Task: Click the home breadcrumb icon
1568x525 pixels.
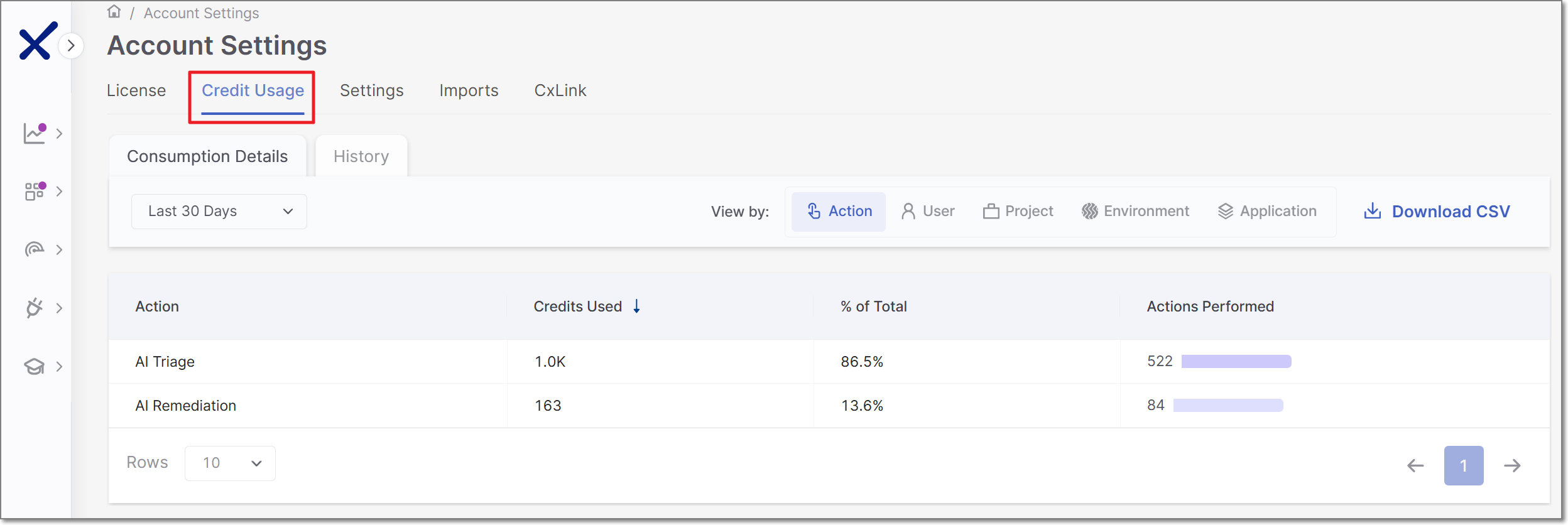Action: coord(114,12)
